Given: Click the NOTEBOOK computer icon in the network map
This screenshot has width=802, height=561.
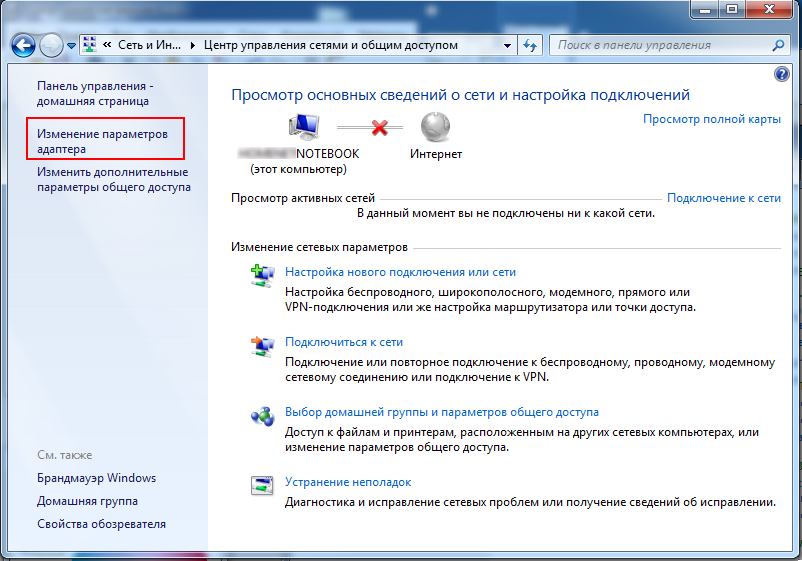Looking at the screenshot, I should point(304,126).
